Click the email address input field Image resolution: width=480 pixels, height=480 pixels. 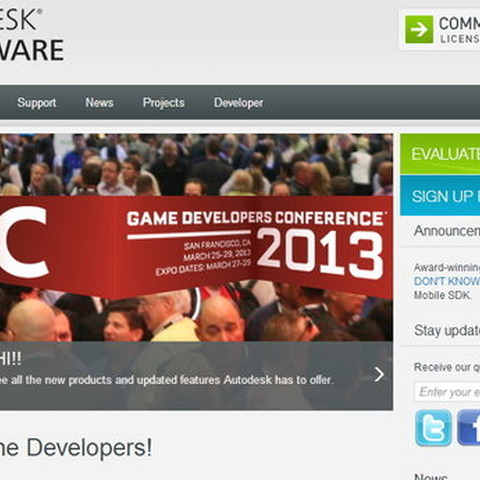point(447,392)
